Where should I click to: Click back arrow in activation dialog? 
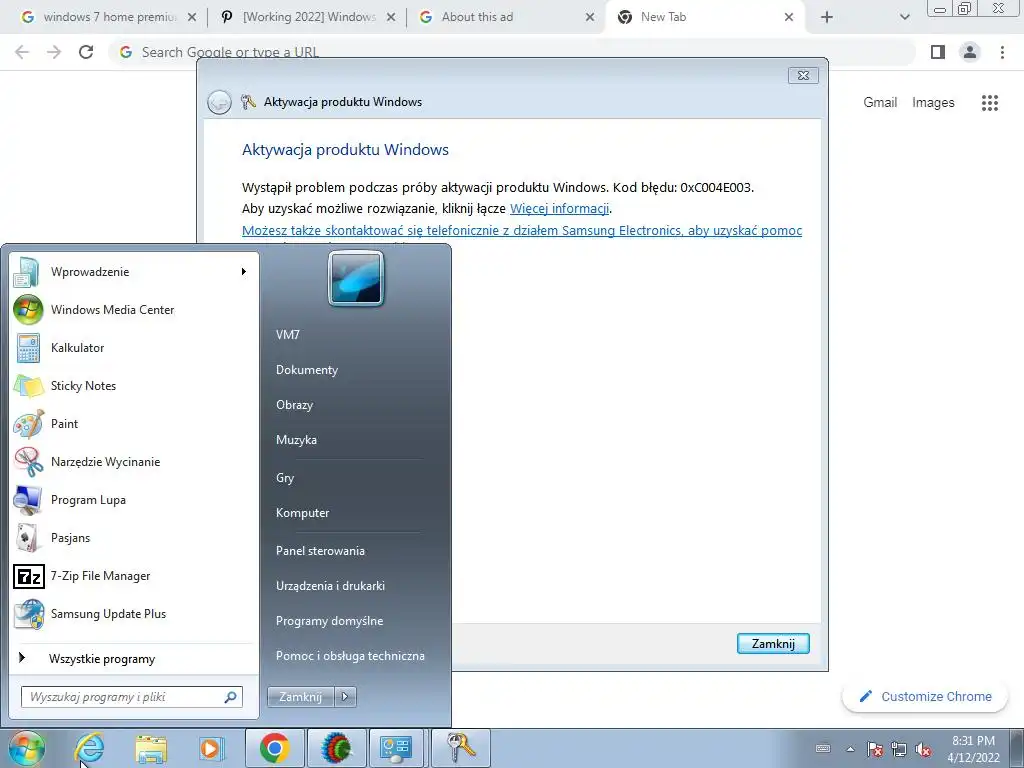pos(219,103)
